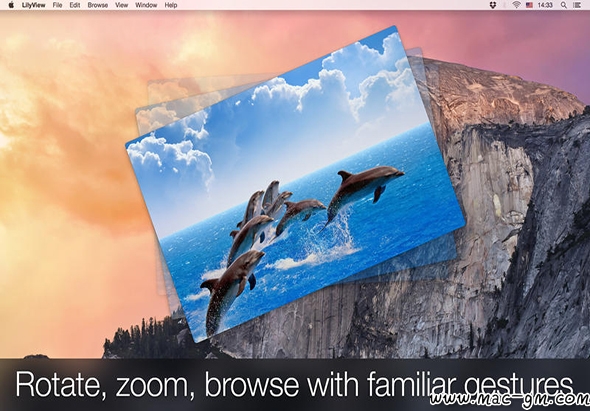Open the Window menu
Image resolution: width=590 pixels, height=411 pixels.
pos(146,5)
